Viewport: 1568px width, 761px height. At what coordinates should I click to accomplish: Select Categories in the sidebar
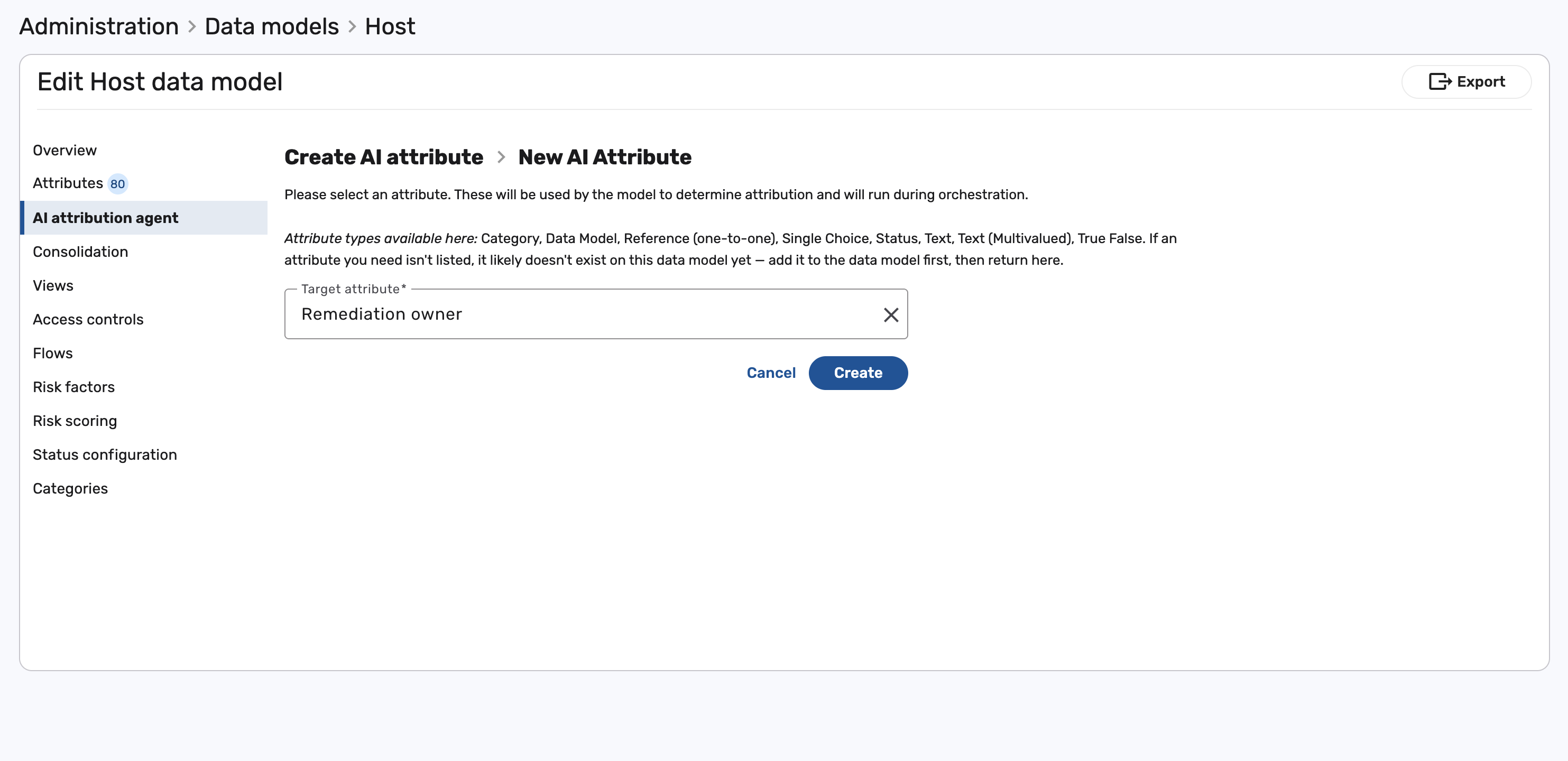(x=70, y=488)
